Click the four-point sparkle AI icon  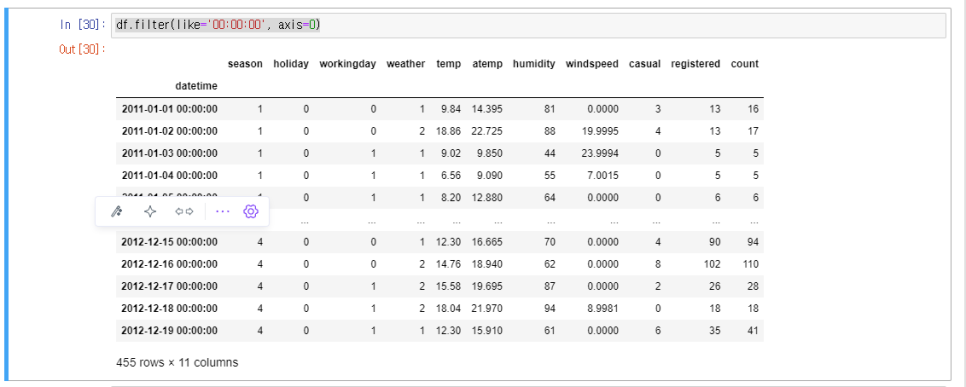(x=150, y=211)
